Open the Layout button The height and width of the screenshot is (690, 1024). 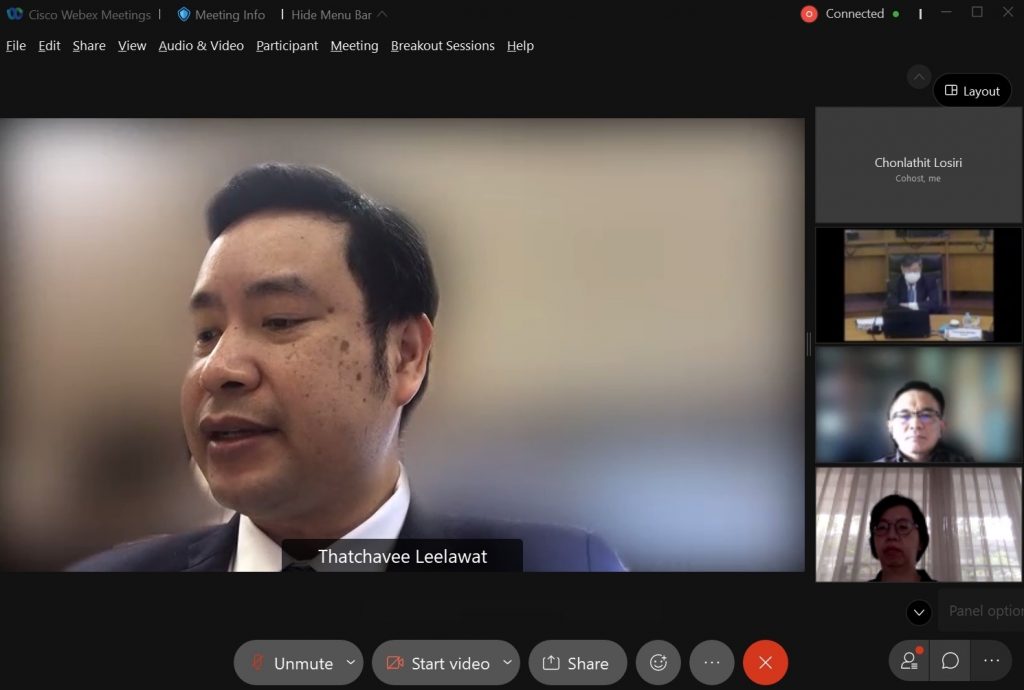tap(972, 91)
